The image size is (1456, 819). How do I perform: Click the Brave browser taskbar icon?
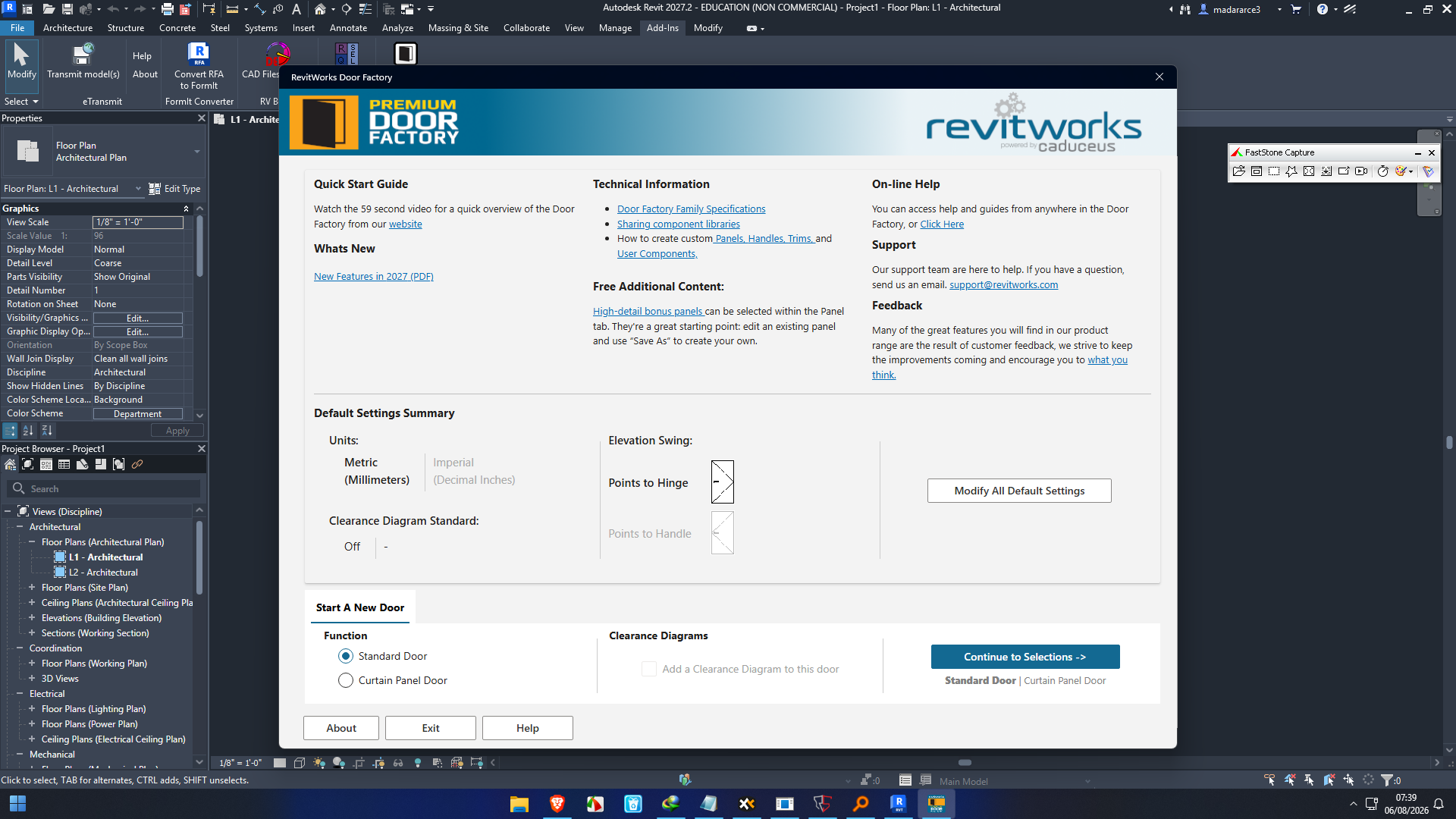[557, 804]
